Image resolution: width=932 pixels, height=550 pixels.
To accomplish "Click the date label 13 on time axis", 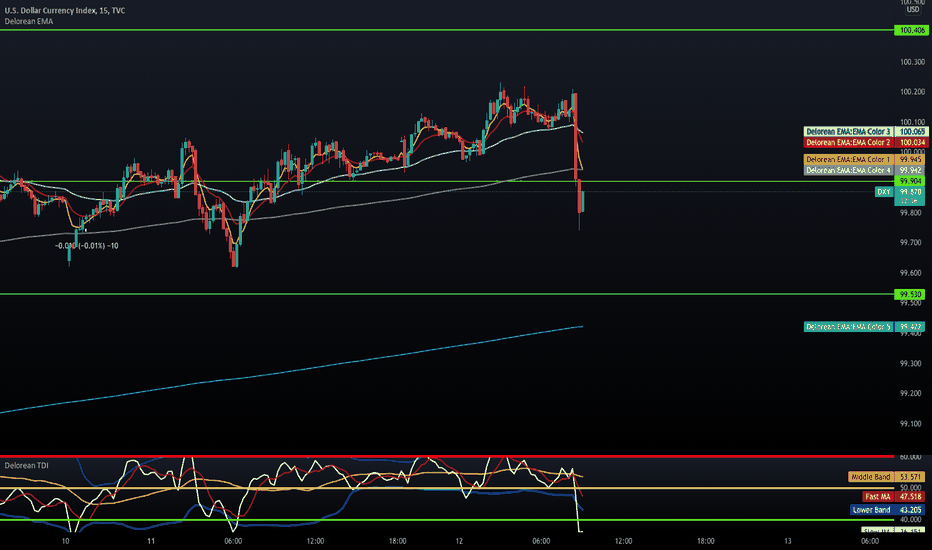I will pos(788,541).
